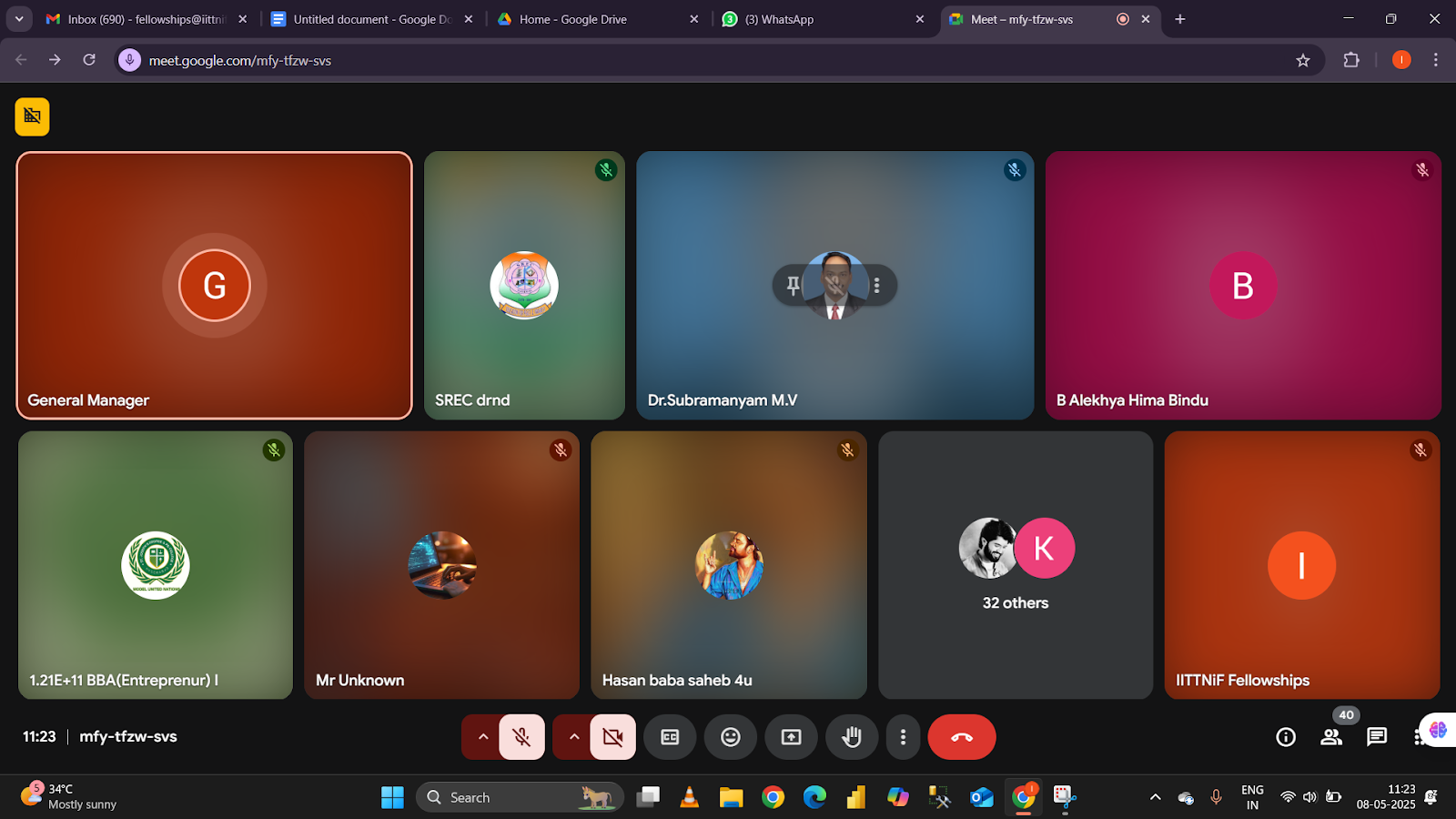Select the General Manager participant tile

coord(215,286)
